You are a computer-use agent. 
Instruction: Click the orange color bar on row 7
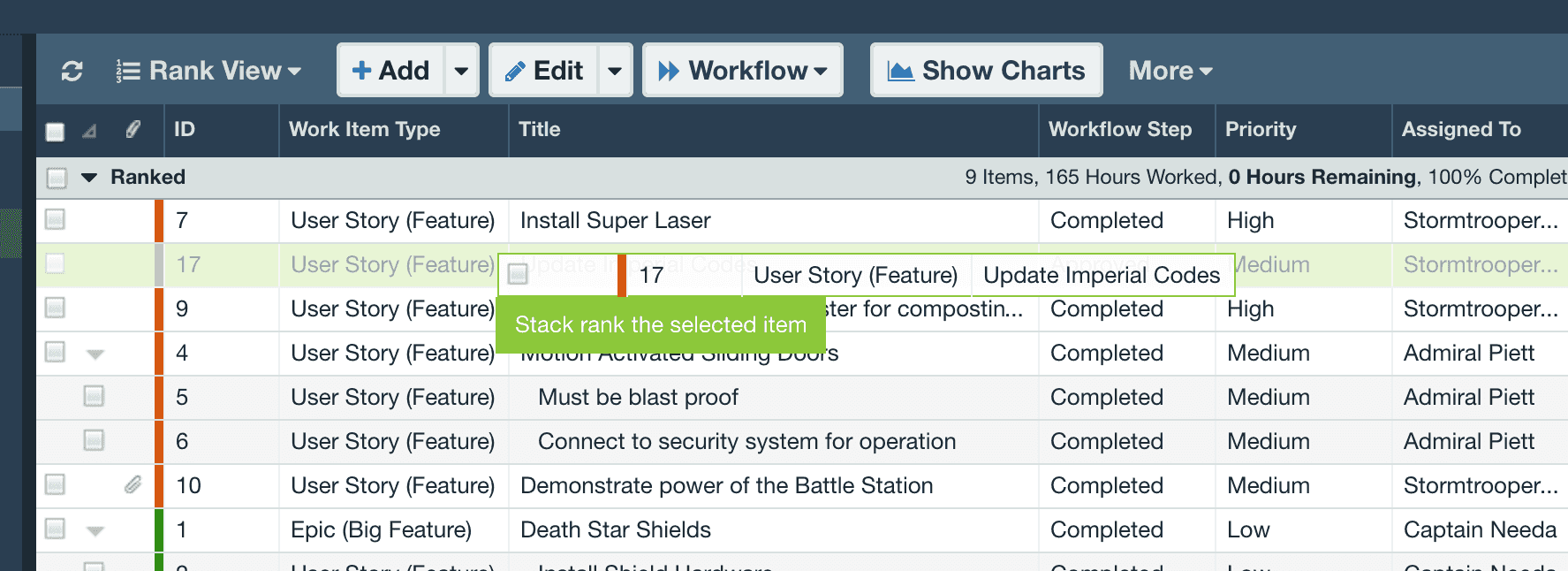(159, 221)
